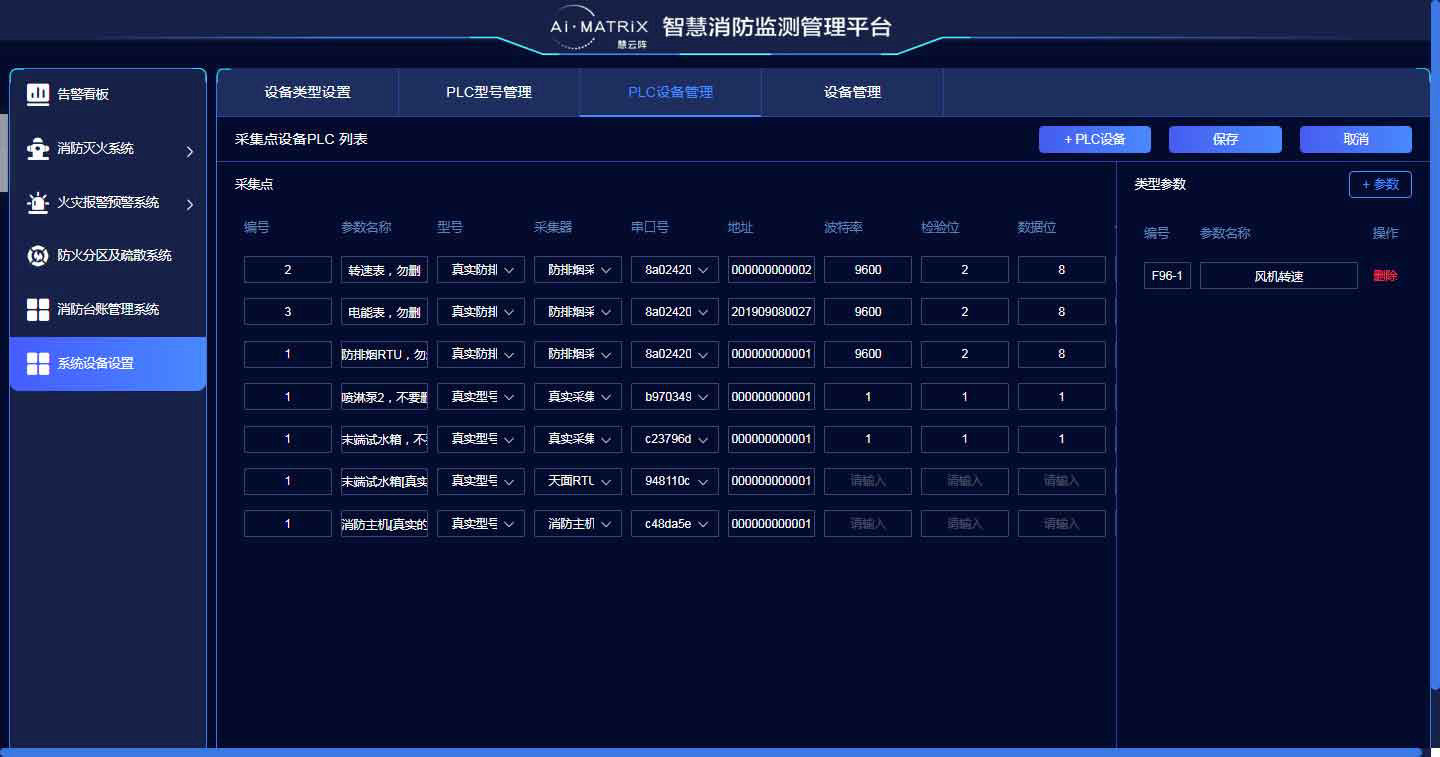
Task: Click the +PLC设备 button
Action: click(x=1095, y=139)
